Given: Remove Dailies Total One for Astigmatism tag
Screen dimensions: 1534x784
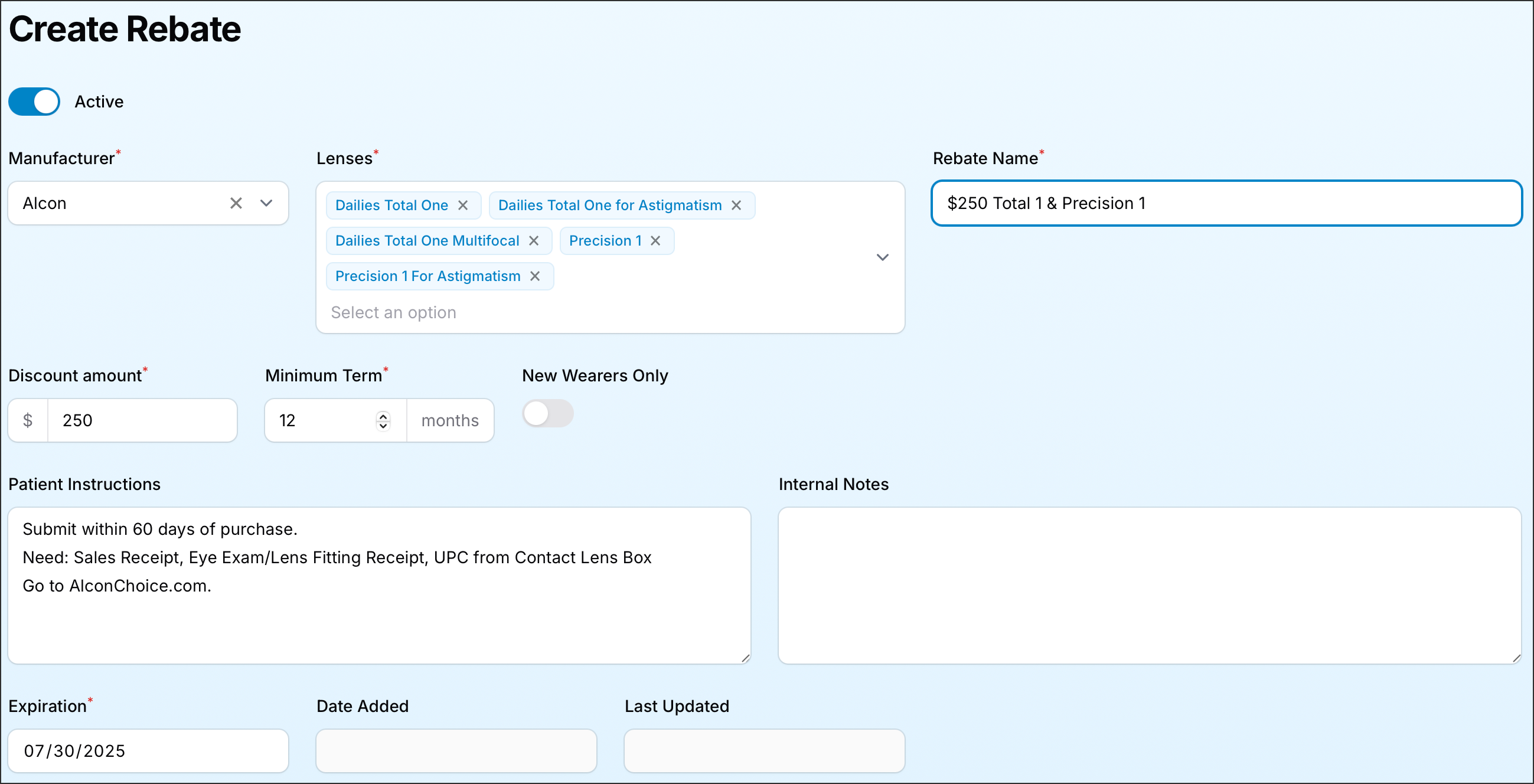Looking at the screenshot, I should coord(736,205).
